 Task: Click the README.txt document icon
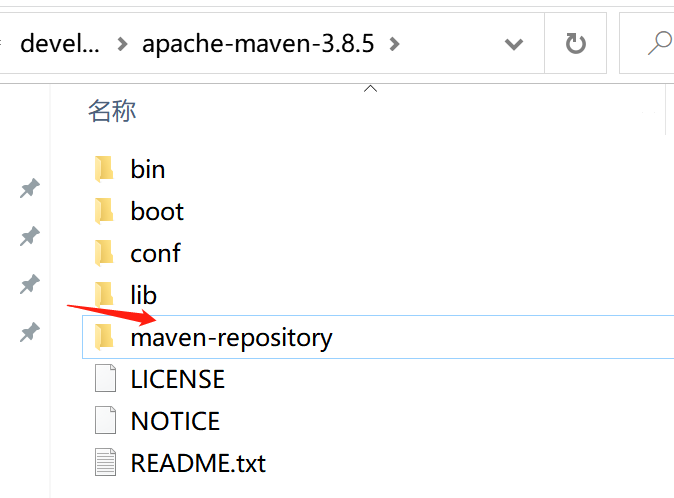click(x=105, y=463)
